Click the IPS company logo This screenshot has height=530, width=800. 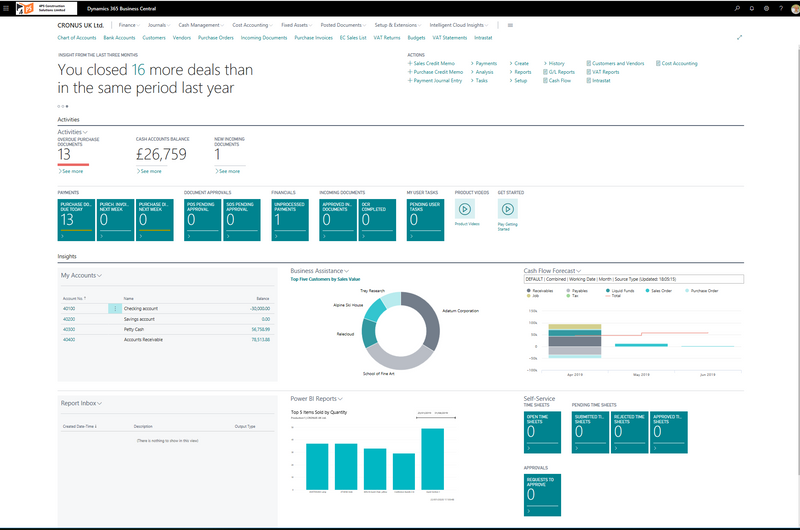click(46, 8)
